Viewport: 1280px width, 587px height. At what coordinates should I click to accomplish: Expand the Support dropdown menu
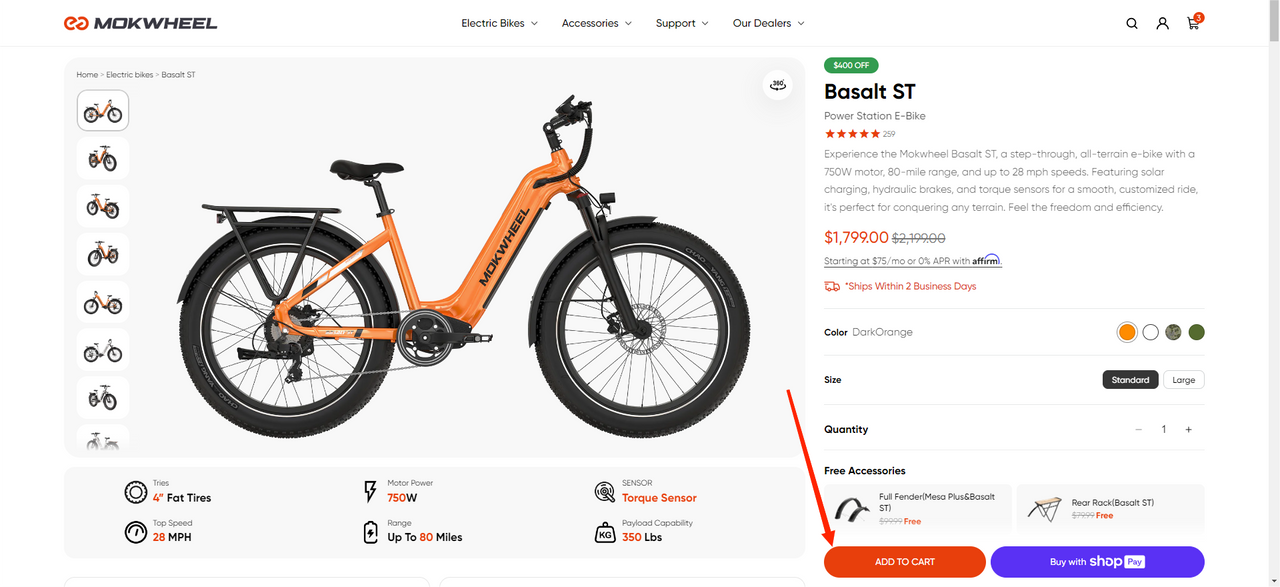tap(682, 23)
